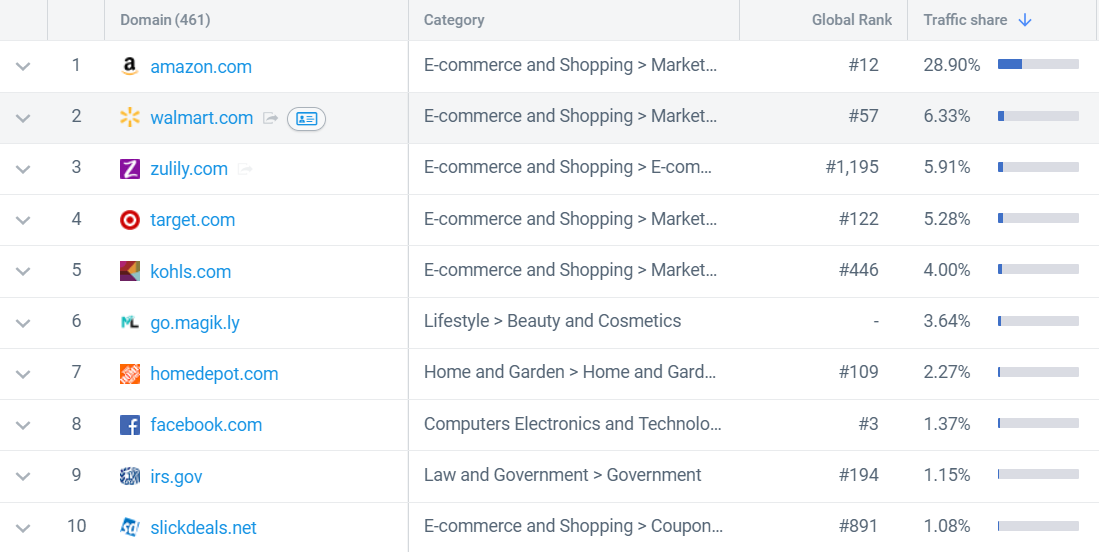Open the kohls.com link

tap(191, 271)
